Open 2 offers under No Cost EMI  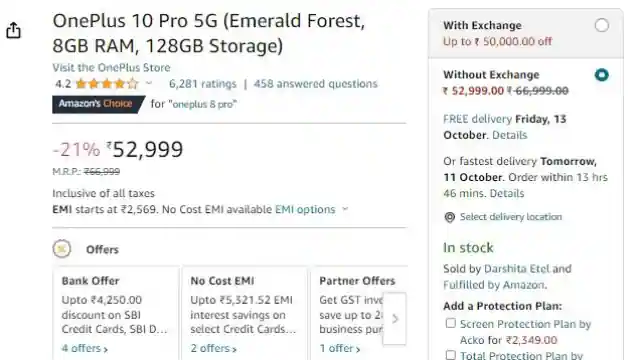[213, 348]
